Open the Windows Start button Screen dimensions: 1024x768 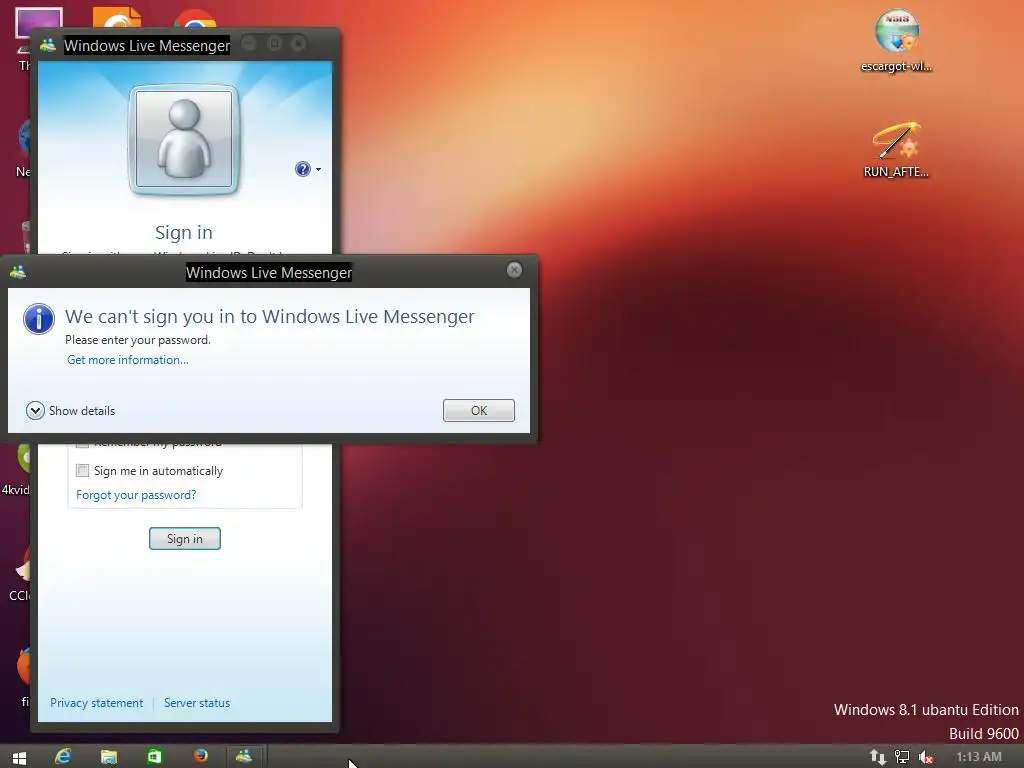click(20, 758)
